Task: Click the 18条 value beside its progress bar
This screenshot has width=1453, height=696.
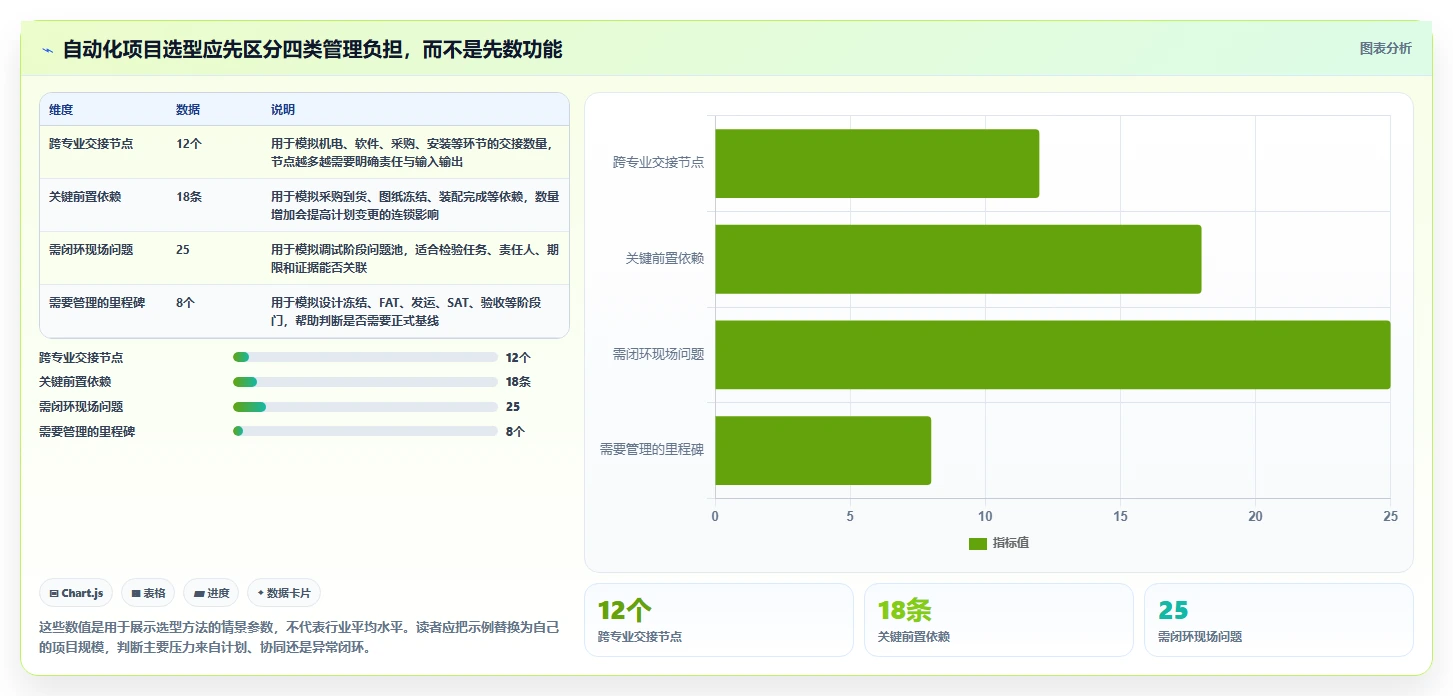Action: point(518,382)
